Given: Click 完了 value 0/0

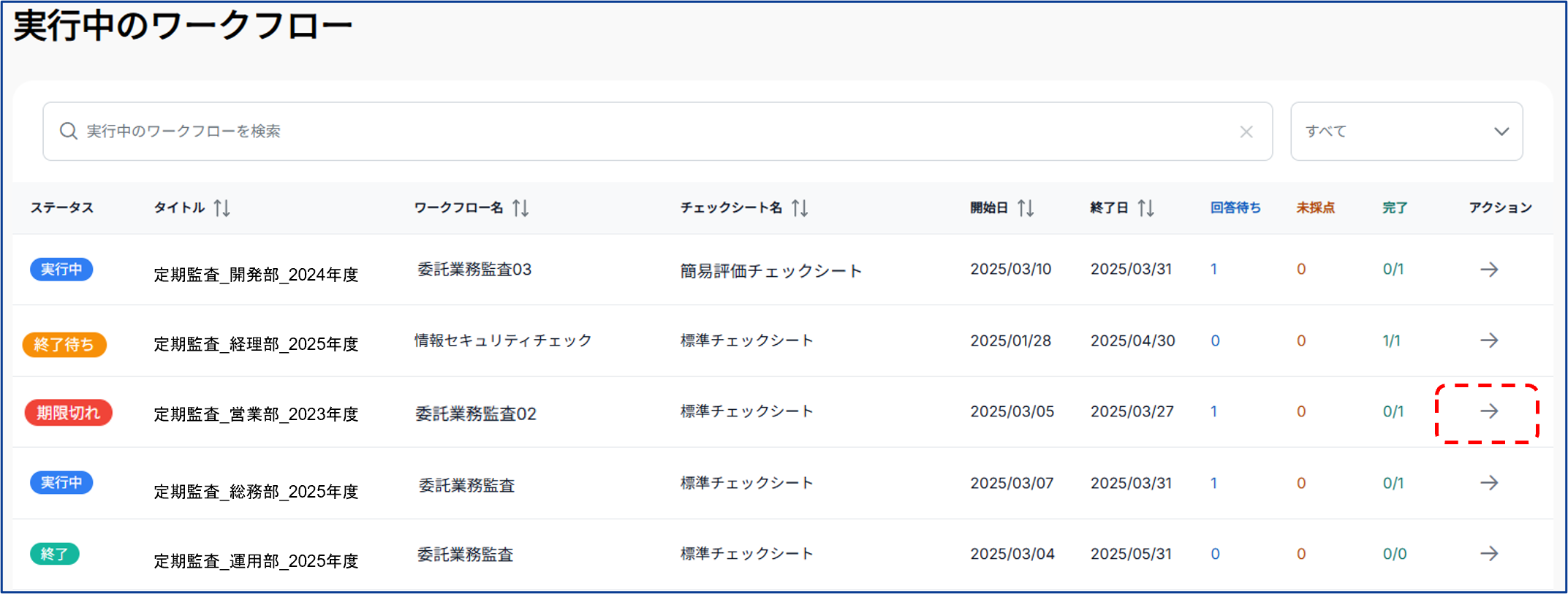Looking at the screenshot, I should (1394, 554).
